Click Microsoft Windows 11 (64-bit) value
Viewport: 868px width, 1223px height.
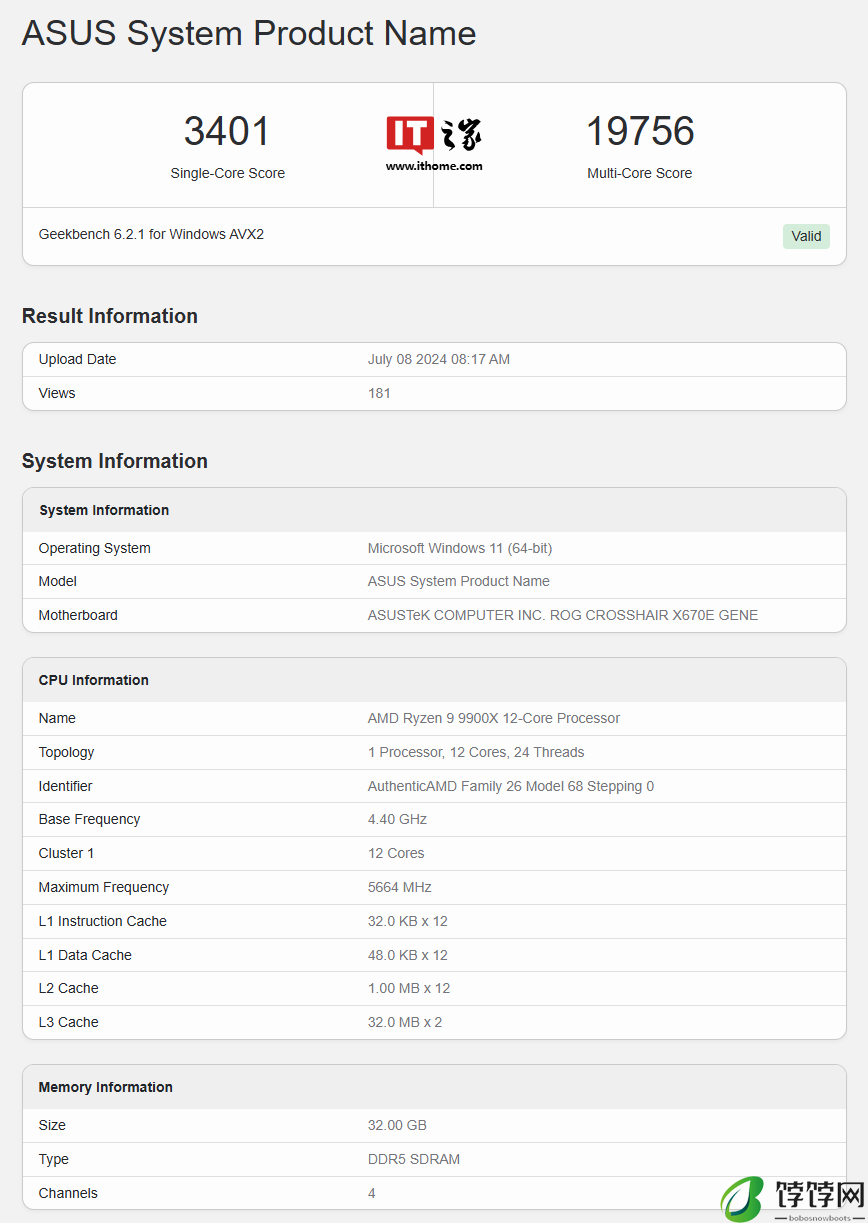pyautogui.click(x=460, y=548)
